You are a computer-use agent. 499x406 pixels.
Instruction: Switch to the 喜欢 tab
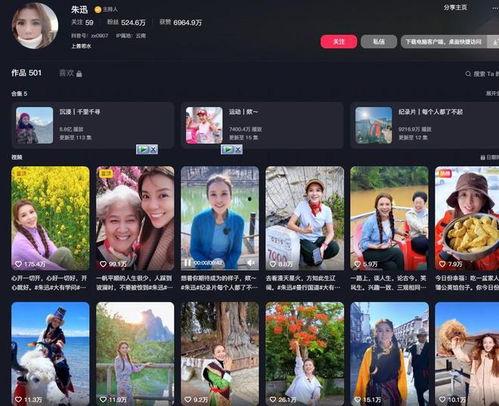66,73
